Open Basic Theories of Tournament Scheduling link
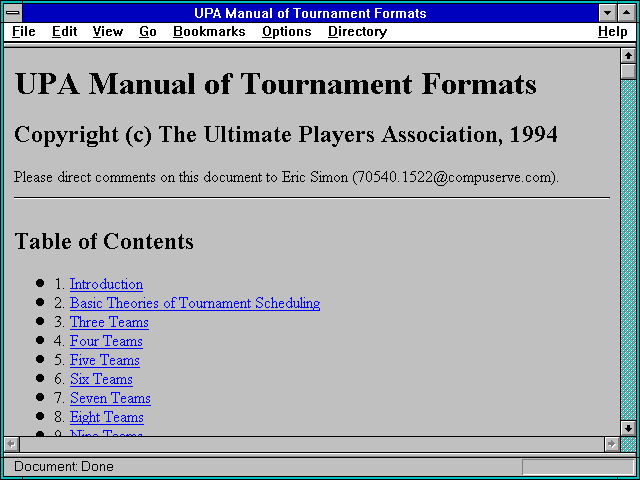 (195, 303)
